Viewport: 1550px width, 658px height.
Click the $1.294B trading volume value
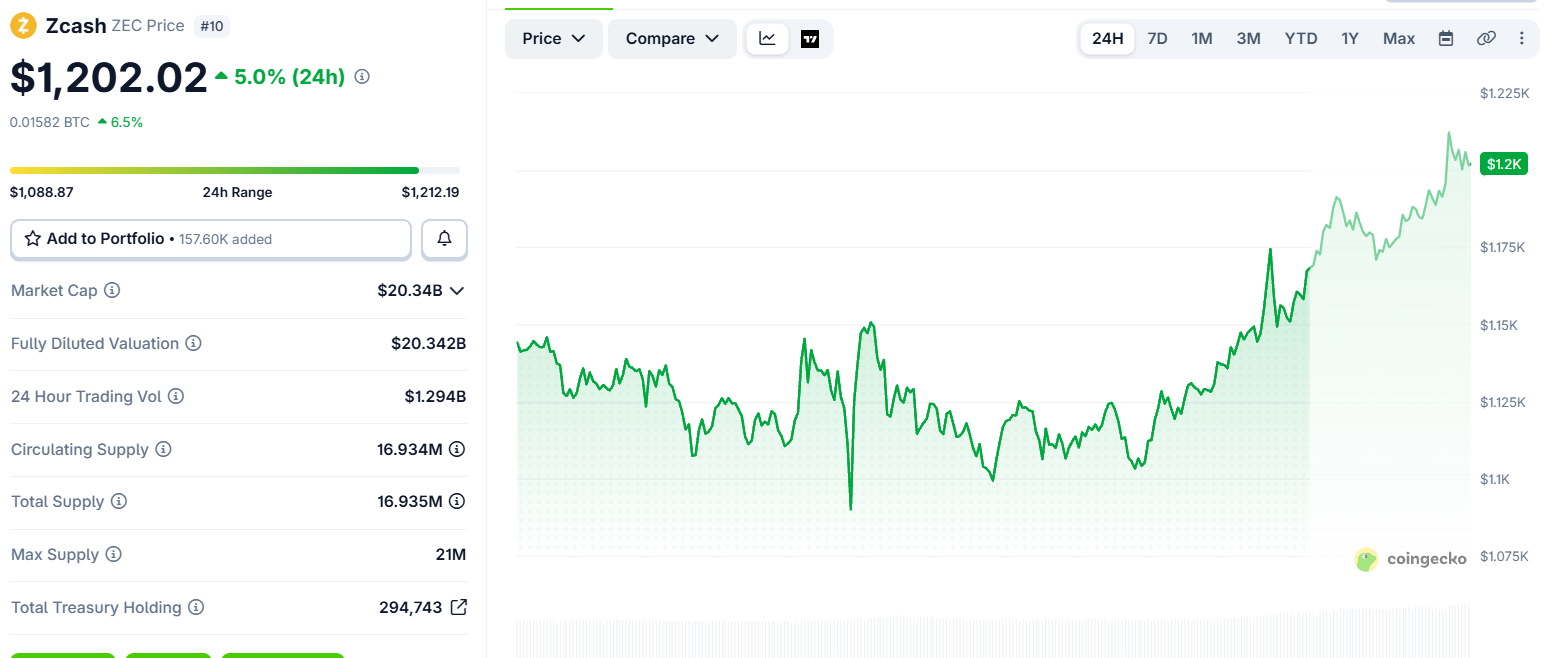436,397
